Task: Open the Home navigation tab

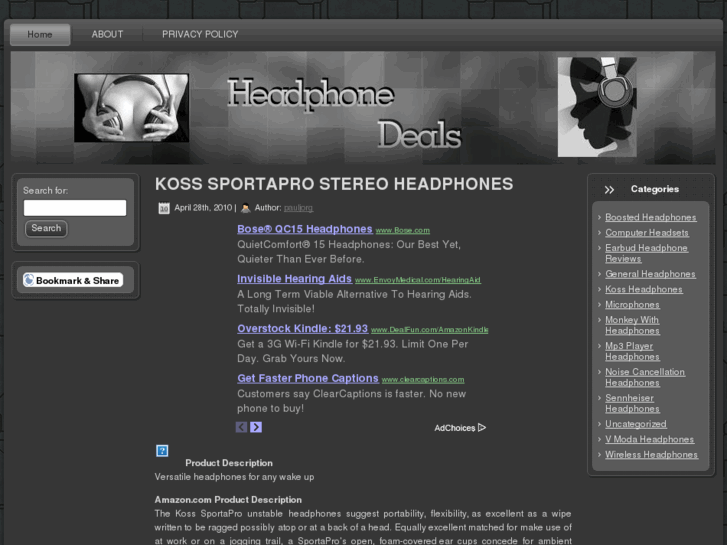Action: coord(40,34)
